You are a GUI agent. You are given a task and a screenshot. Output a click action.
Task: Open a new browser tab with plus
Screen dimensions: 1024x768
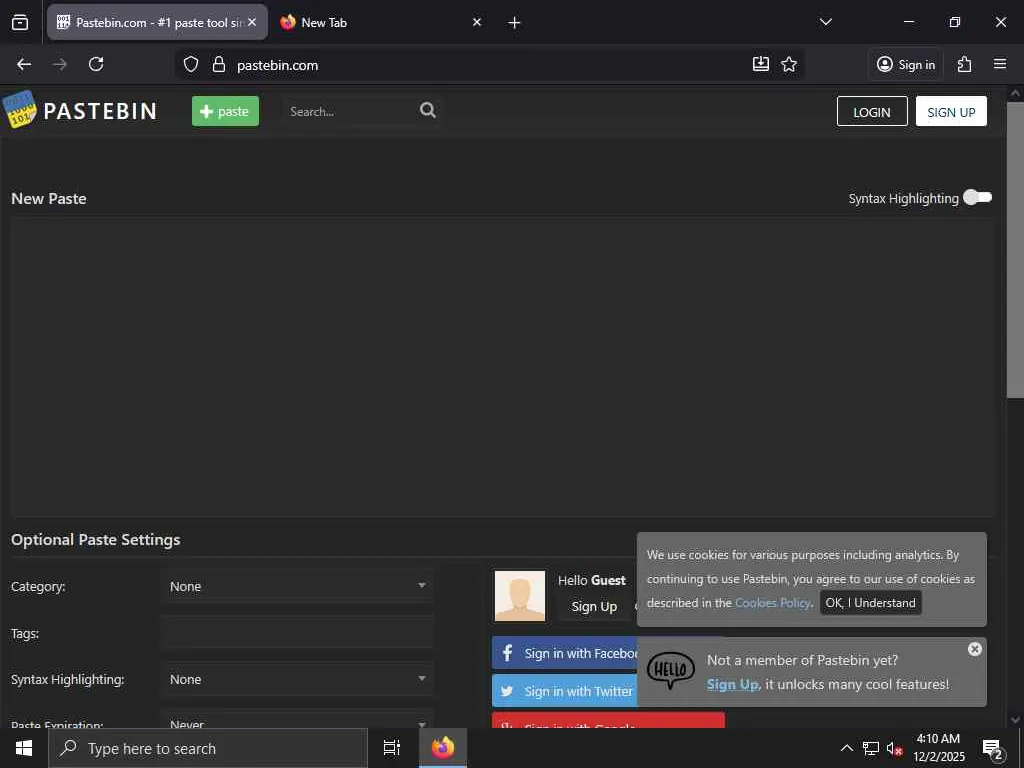point(514,23)
